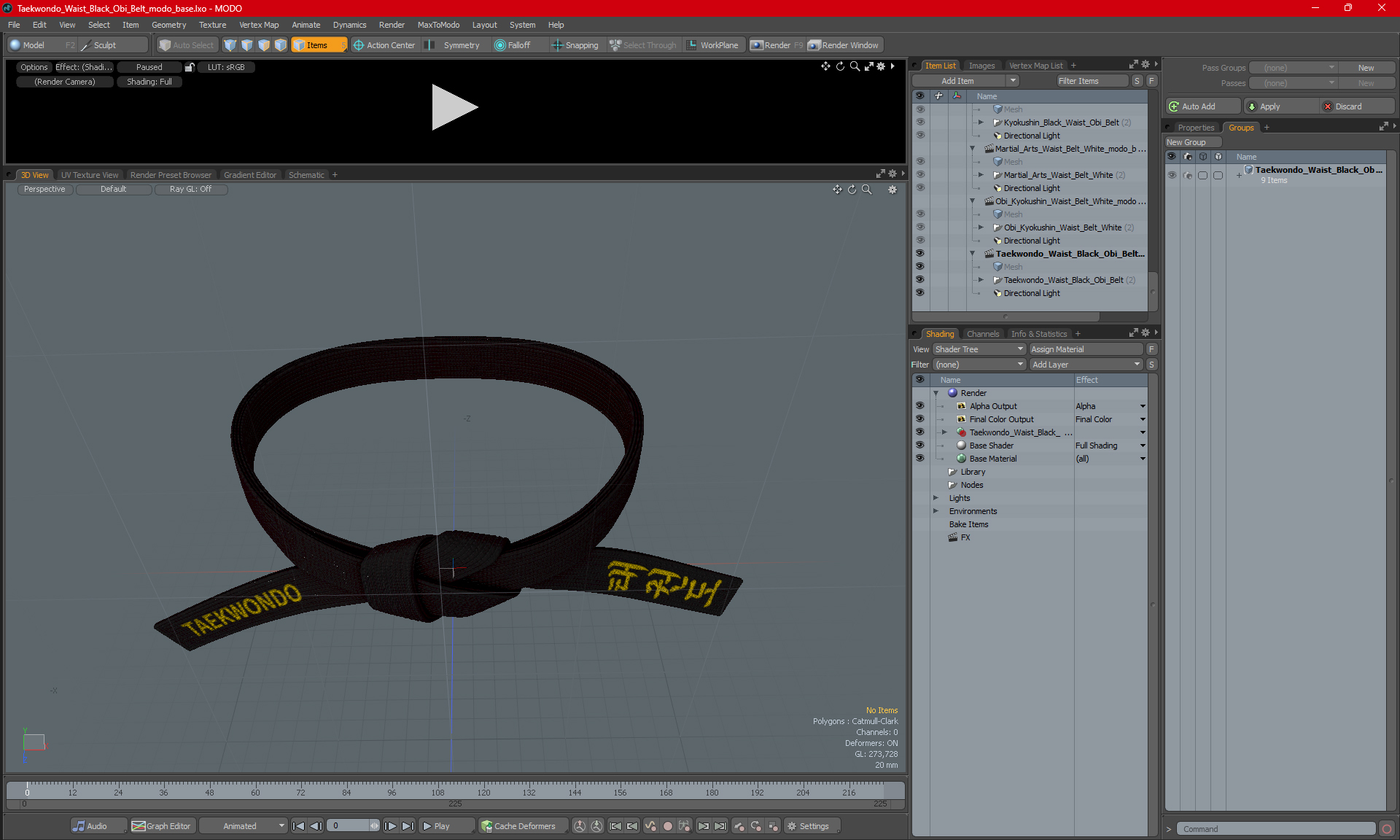Click the current frame number field
This screenshot has height=840, width=1400.
(x=349, y=826)
